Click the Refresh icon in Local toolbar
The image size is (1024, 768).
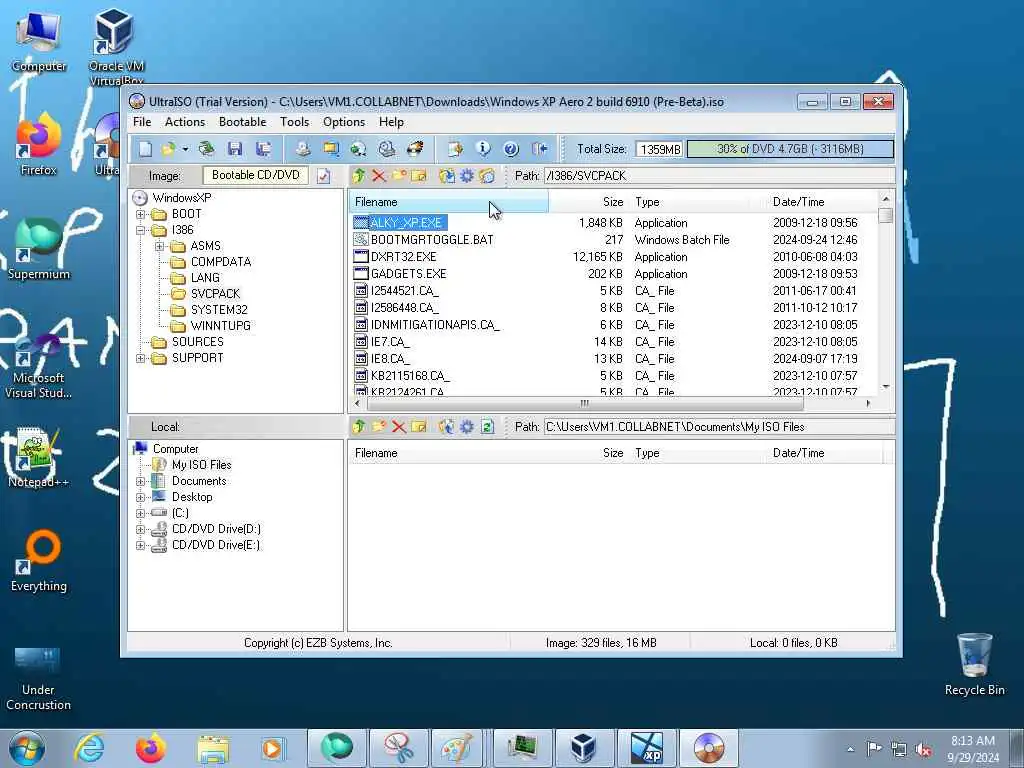point(487,427)
